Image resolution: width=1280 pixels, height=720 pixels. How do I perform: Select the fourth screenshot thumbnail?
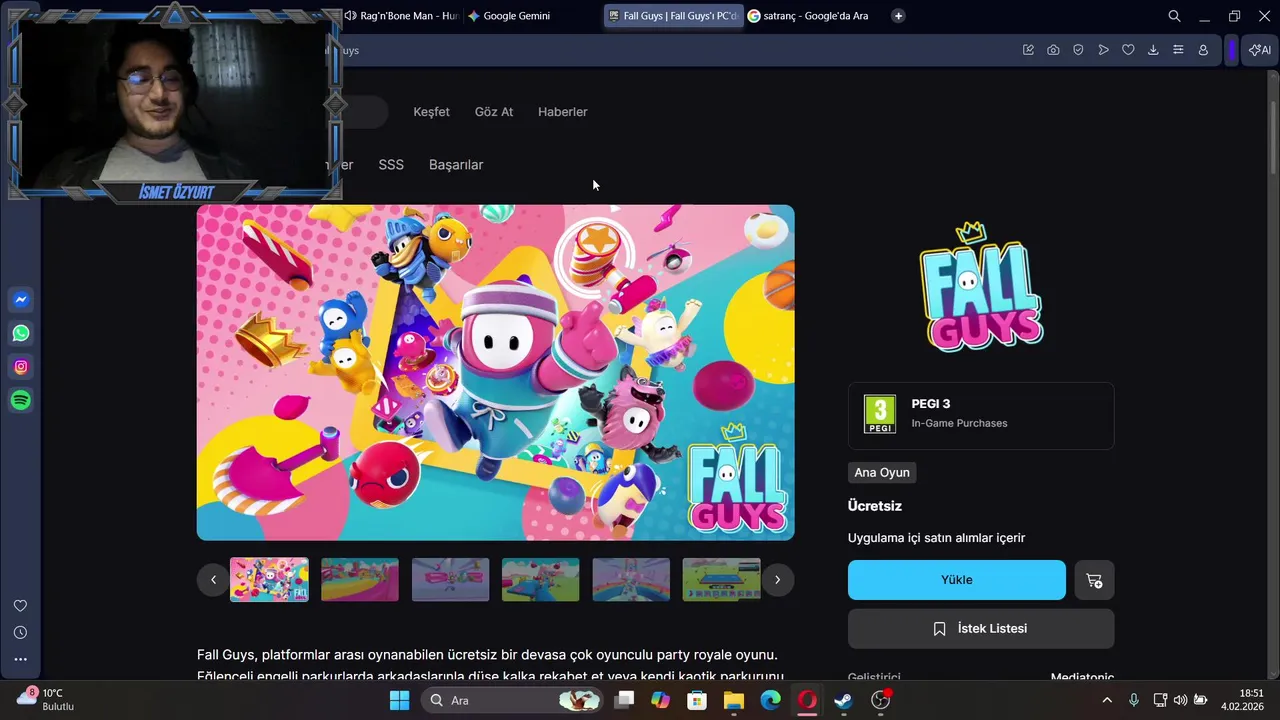540,580
